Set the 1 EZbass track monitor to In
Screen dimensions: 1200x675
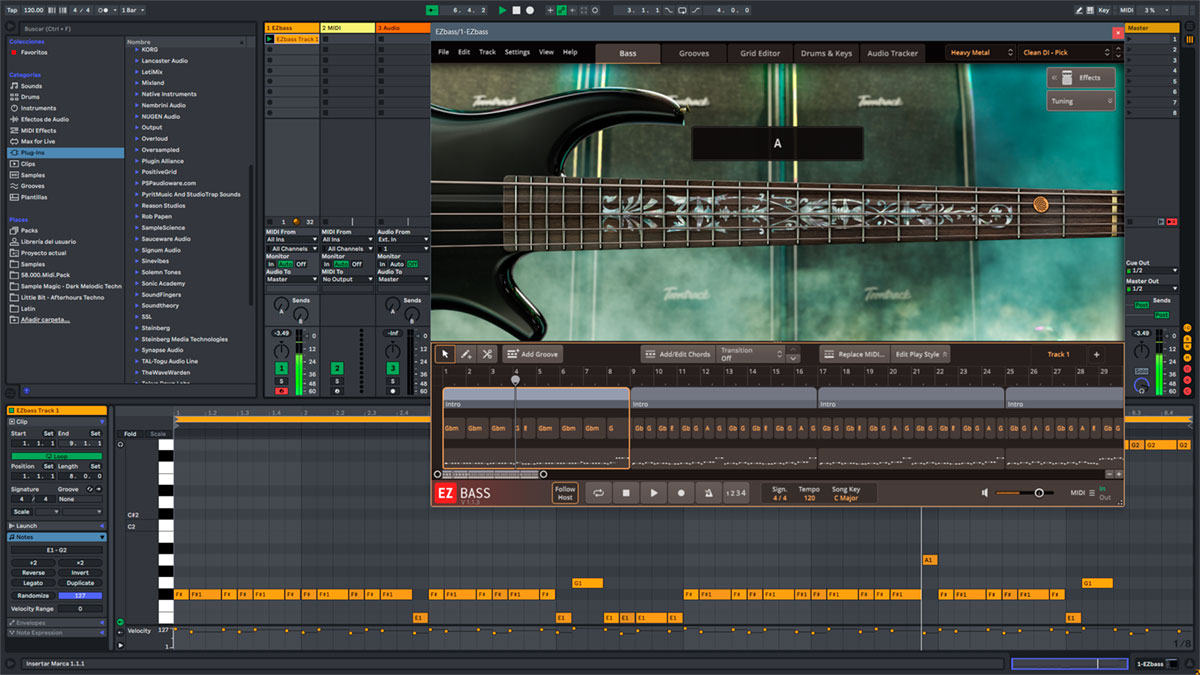(270, 264)
